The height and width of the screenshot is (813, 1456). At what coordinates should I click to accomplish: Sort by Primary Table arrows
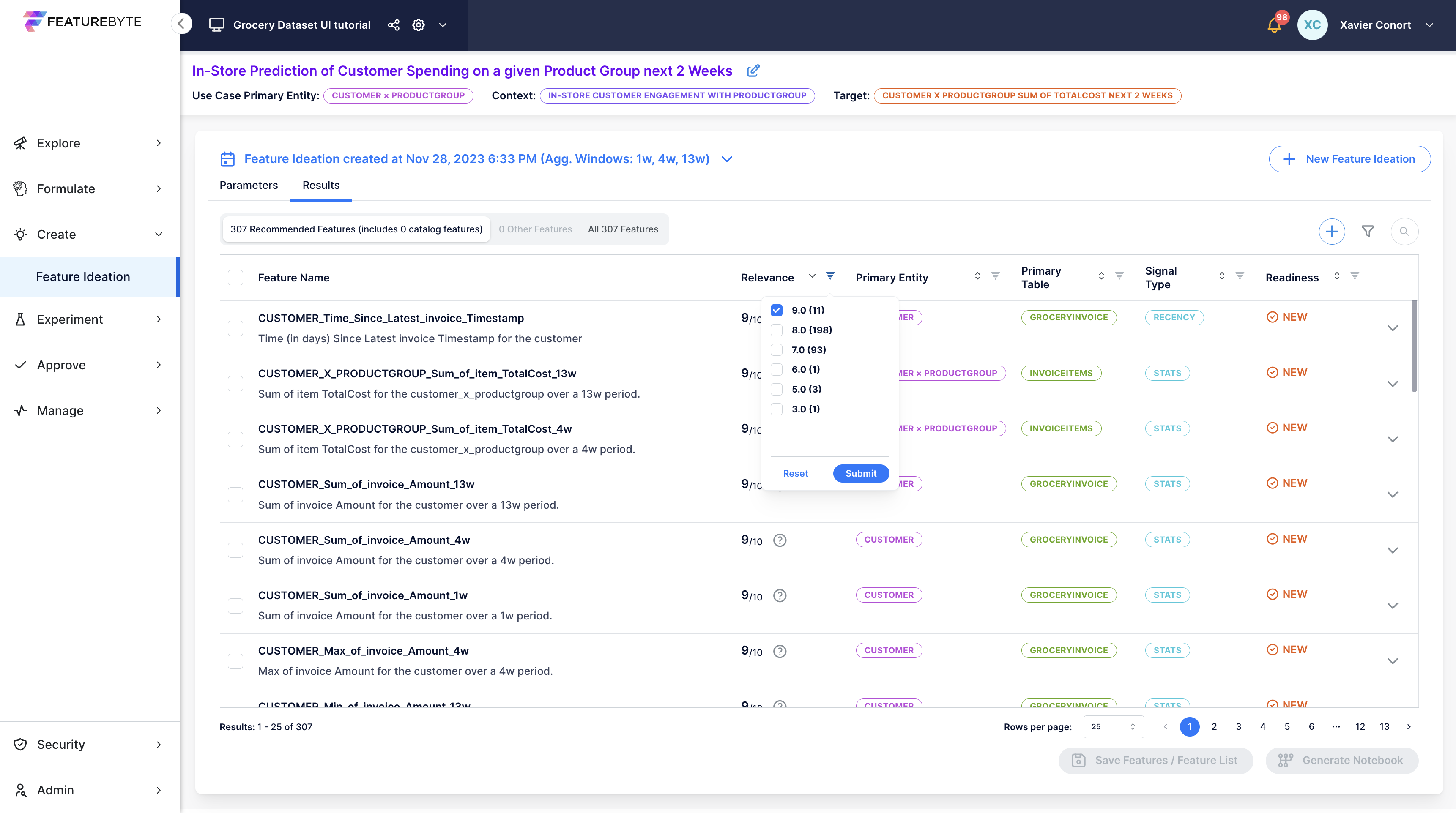[1101, 276]
